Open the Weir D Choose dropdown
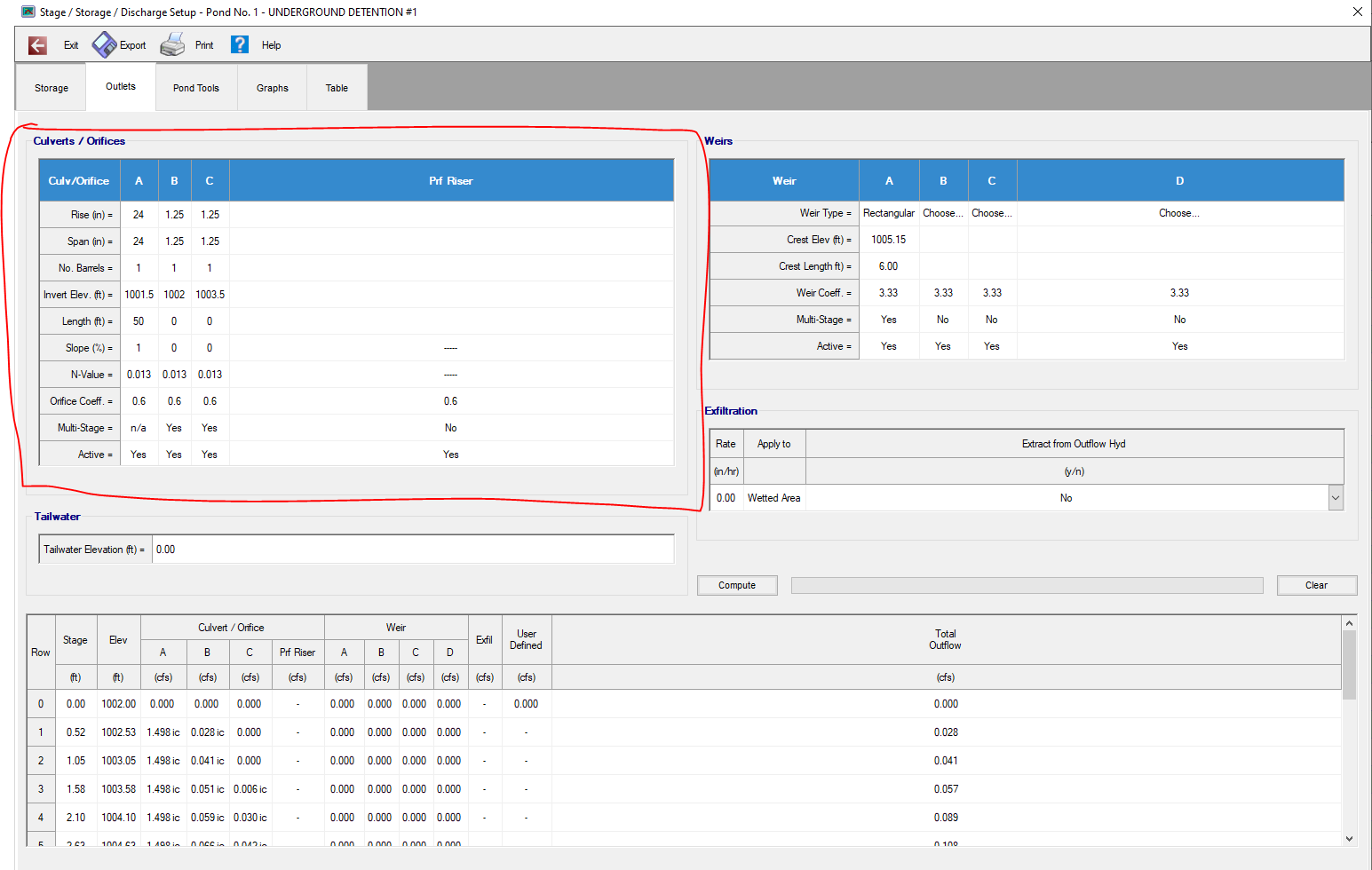The image size is (1372, 870). [1178, 213]
